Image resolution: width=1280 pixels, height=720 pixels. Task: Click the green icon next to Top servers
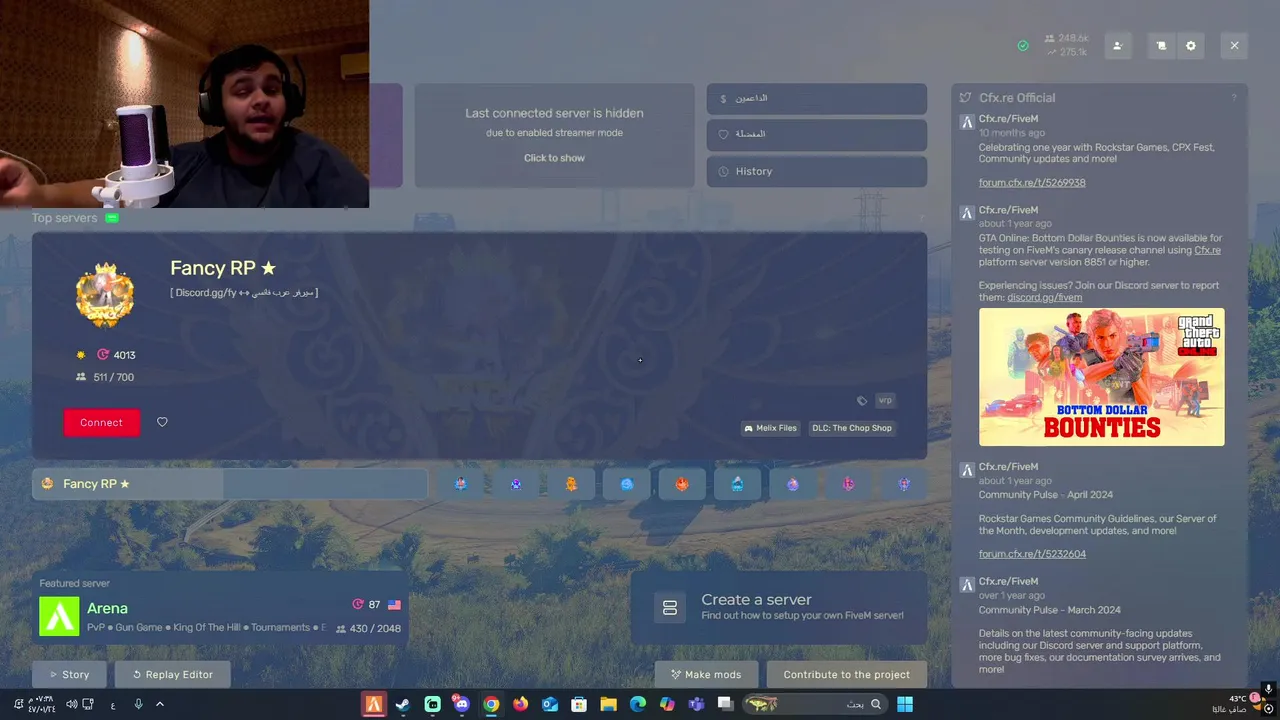(x=112, y=218)
